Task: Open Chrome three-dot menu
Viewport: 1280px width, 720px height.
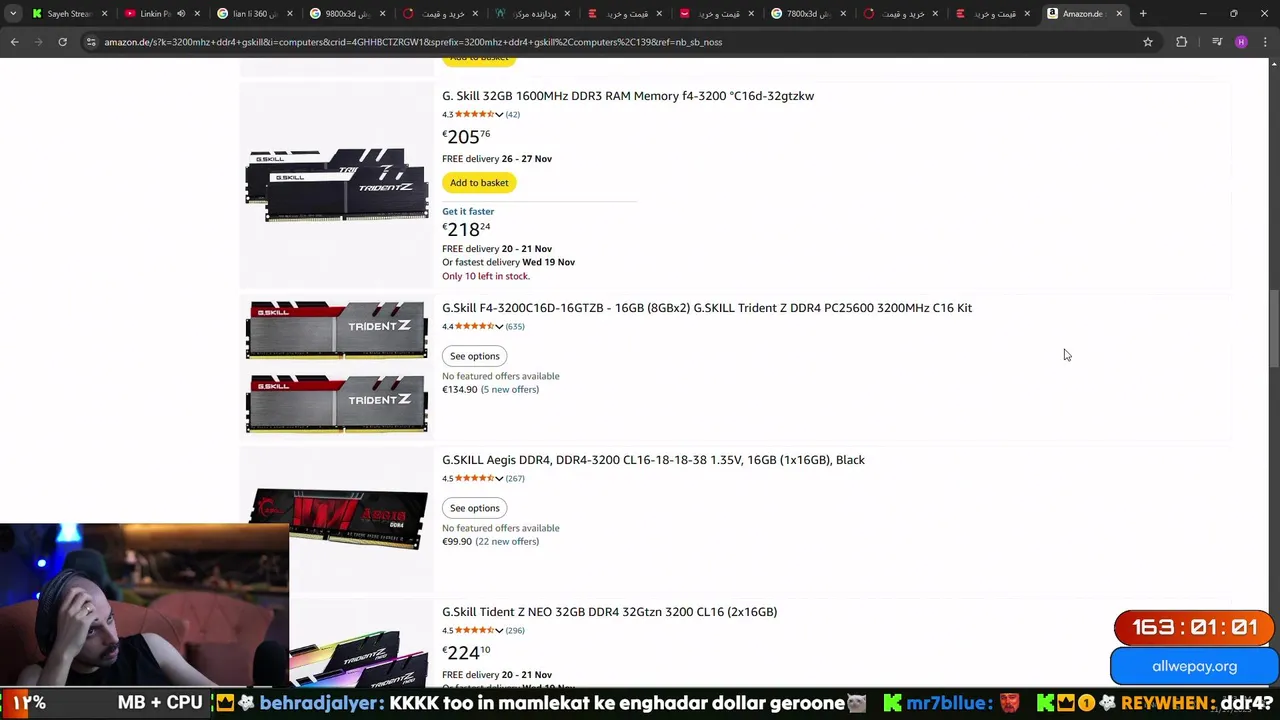Action: point(1265,42)
